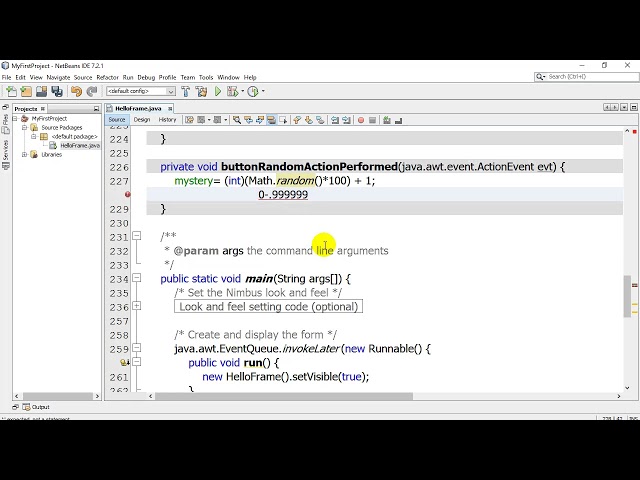Toggle Bookmark on current line
This screenshot has width=640, height=480.
coord(320,120)
